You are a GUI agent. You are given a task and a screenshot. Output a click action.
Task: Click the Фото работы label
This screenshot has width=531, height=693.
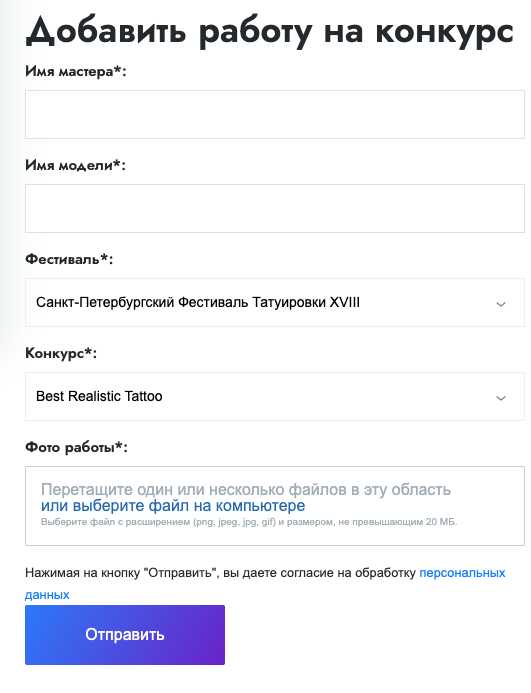click(x=76, y=447)
